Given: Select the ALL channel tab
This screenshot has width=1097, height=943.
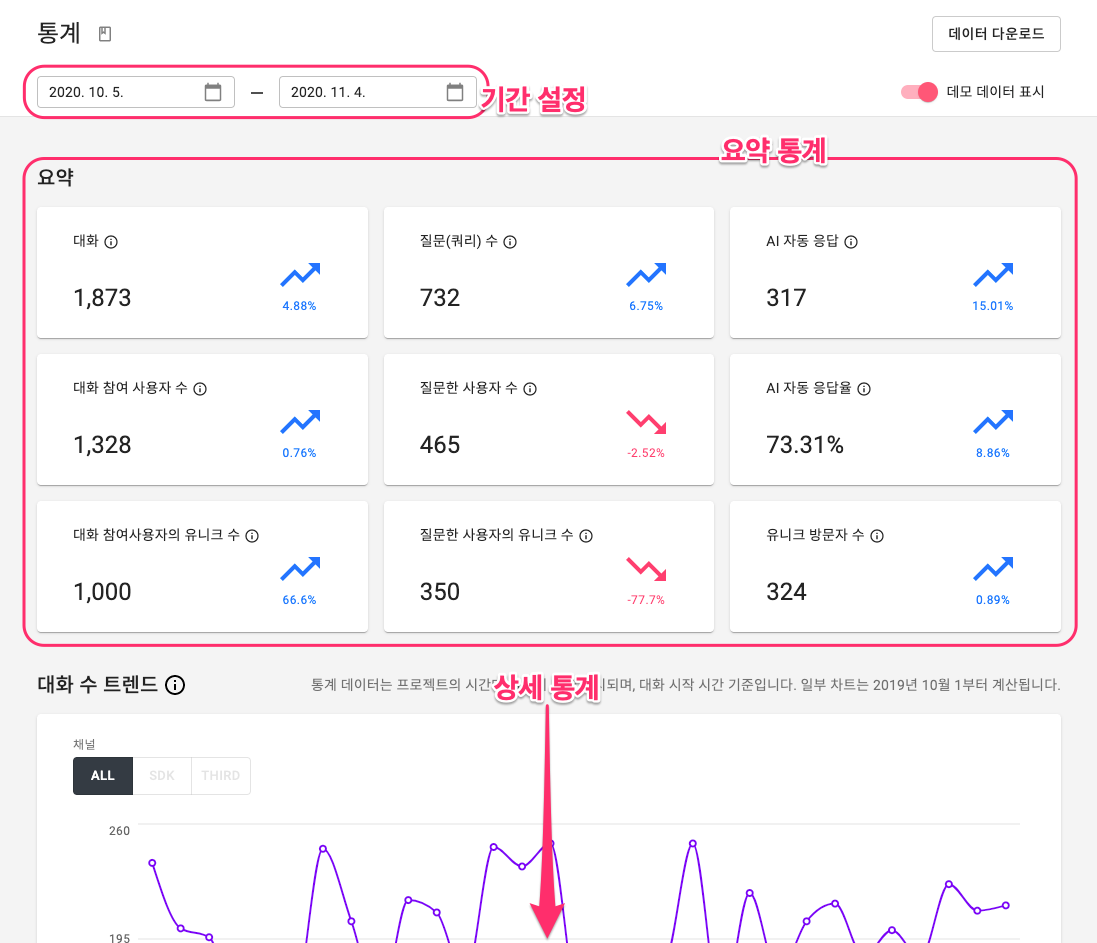Looking at the screenshot, I should tap(103, 776).
